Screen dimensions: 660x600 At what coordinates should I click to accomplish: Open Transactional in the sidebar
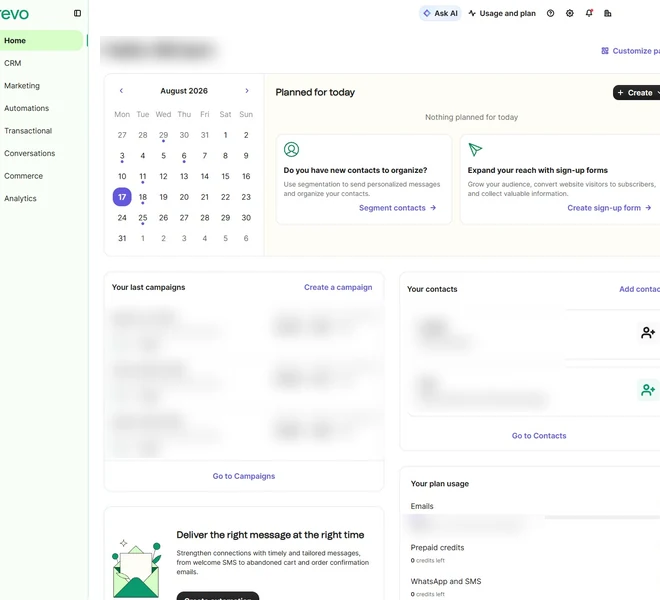click(x=28, y=131)
